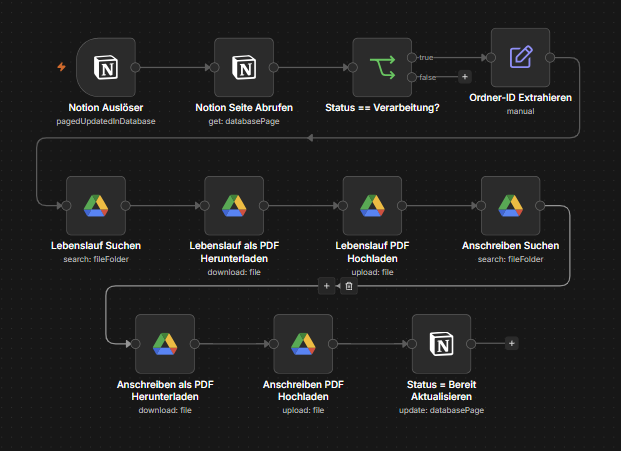The height and width of the screenshot is (451, 621).
Task: Click the 'Status == Verarbeitung?' label
Action: pos(382,108)
